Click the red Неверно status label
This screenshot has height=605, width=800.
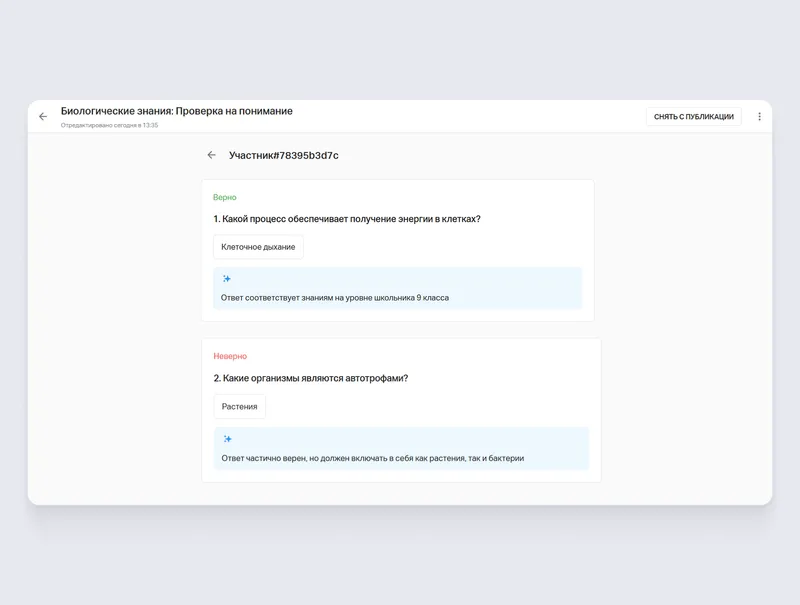[x=230, y=356]
